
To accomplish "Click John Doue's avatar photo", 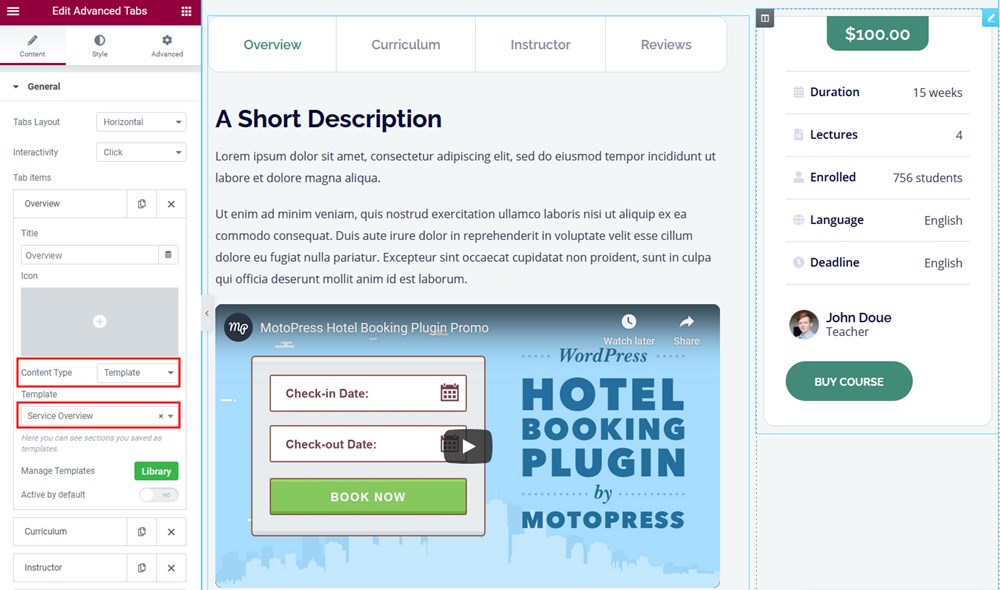I will tap(804, 325).
